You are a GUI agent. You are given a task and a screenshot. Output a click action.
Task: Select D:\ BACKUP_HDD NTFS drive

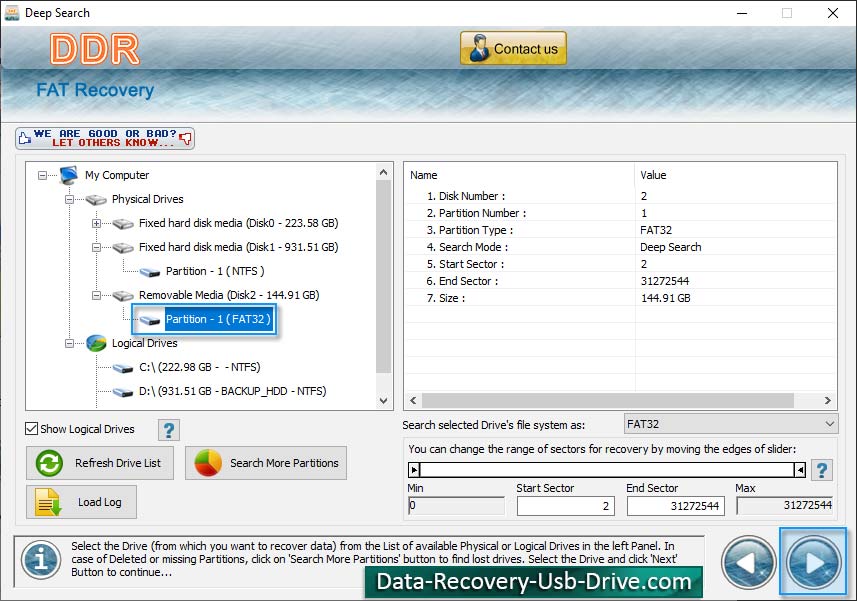coord(232,391)
